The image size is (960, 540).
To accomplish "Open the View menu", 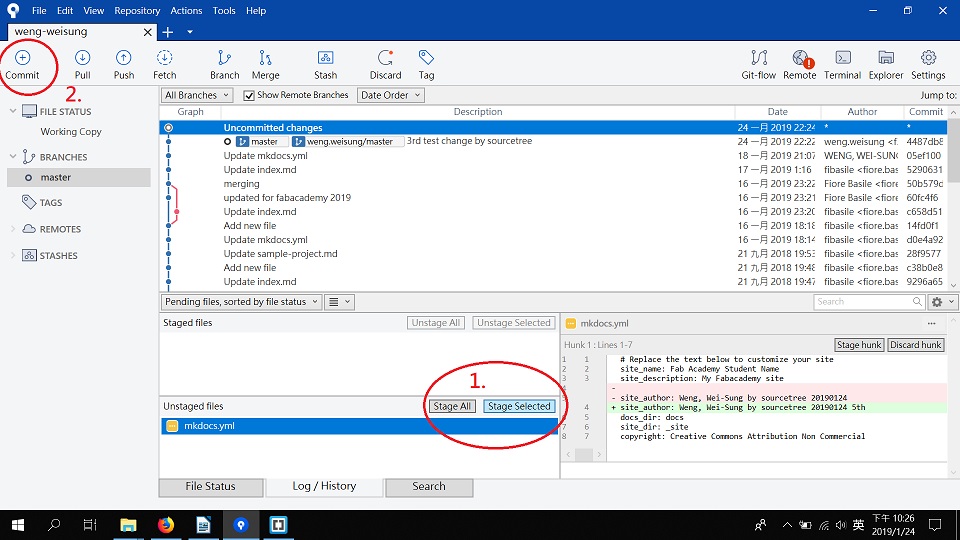I will coord(94,10).
